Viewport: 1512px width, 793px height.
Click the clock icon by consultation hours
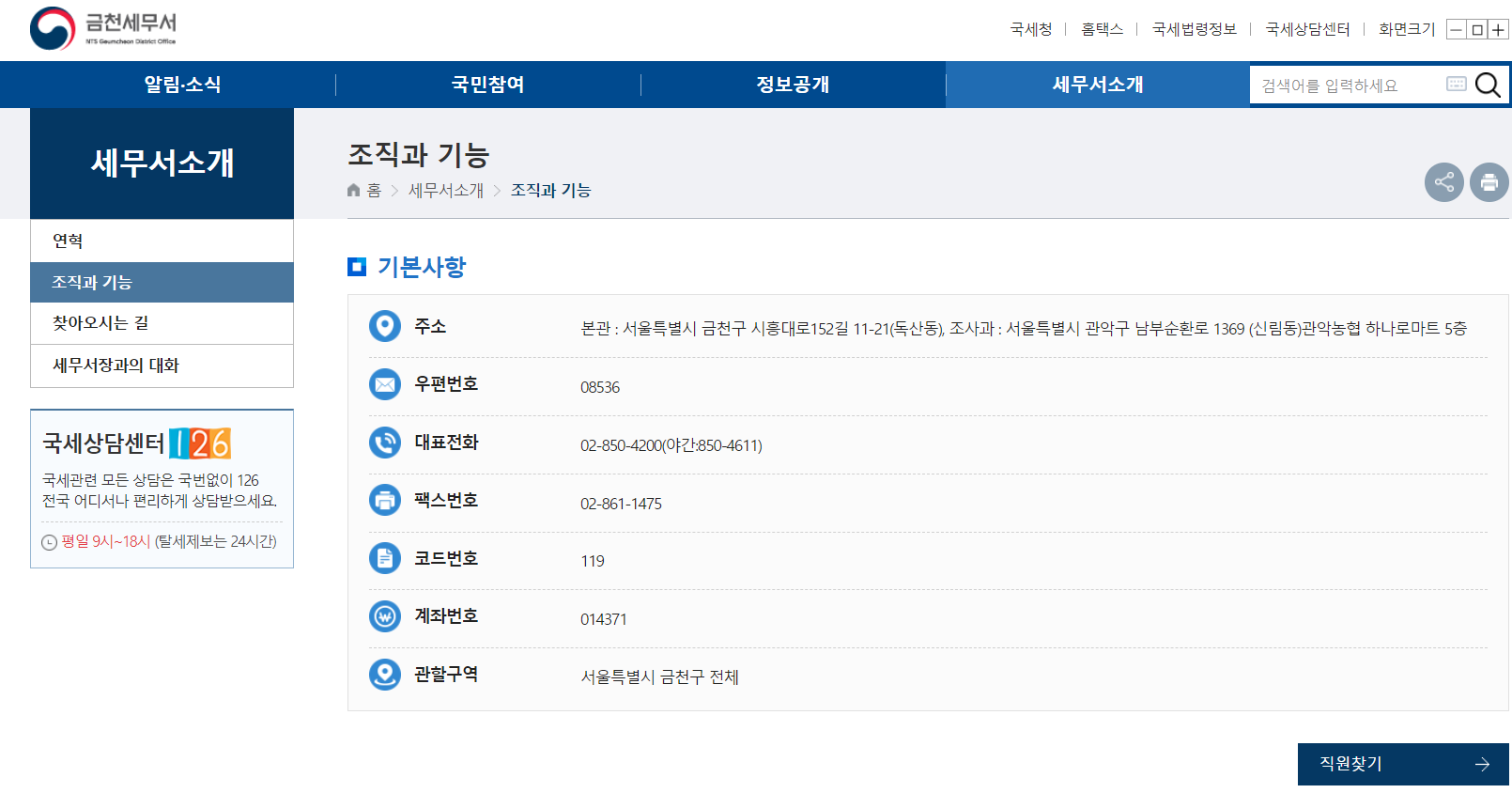tap(50, 542)
